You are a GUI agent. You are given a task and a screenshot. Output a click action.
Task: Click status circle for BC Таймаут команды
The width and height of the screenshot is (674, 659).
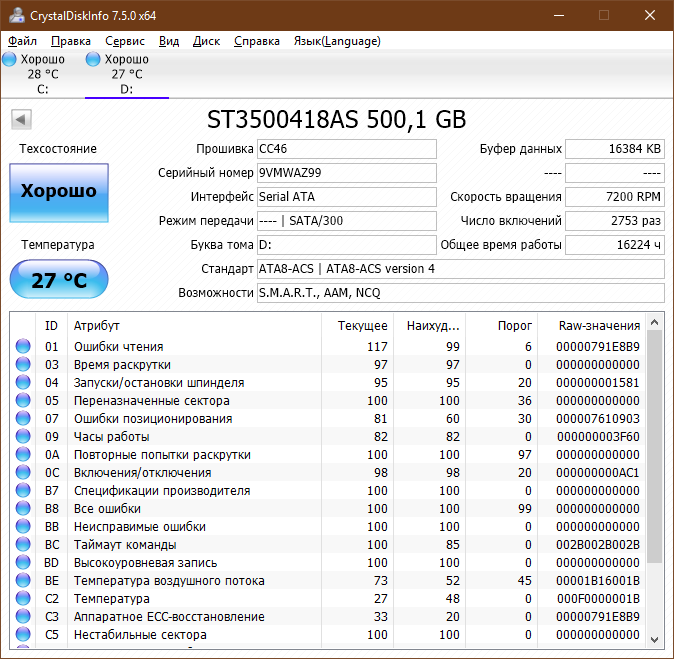click(x=23, y=544)
